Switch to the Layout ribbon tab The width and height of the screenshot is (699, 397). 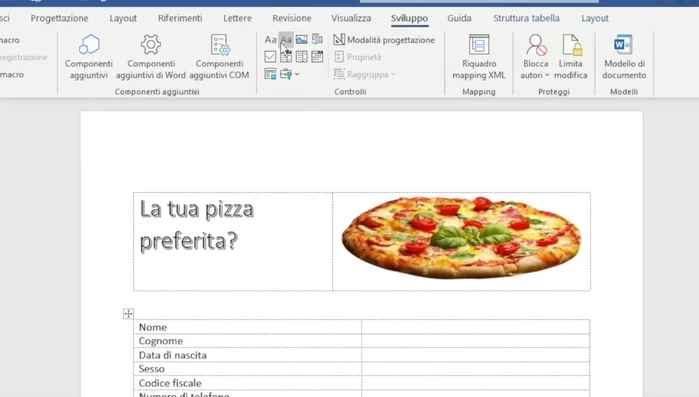pyautogui.click(x=123, y=18)
